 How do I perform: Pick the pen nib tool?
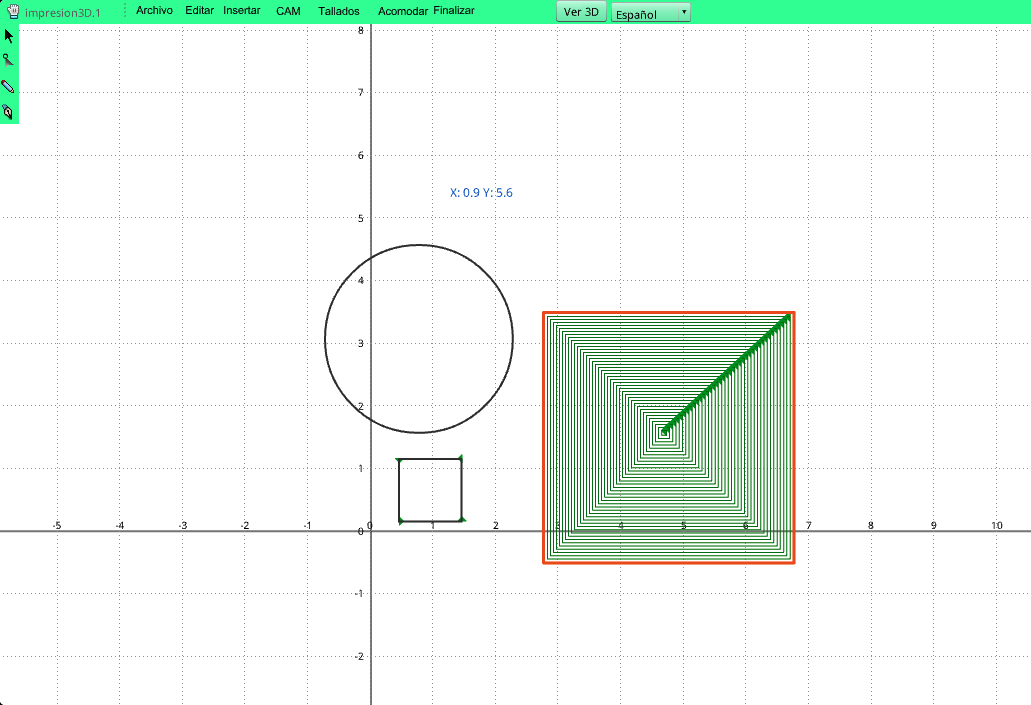pyautogui.click(x=9, y=112)
